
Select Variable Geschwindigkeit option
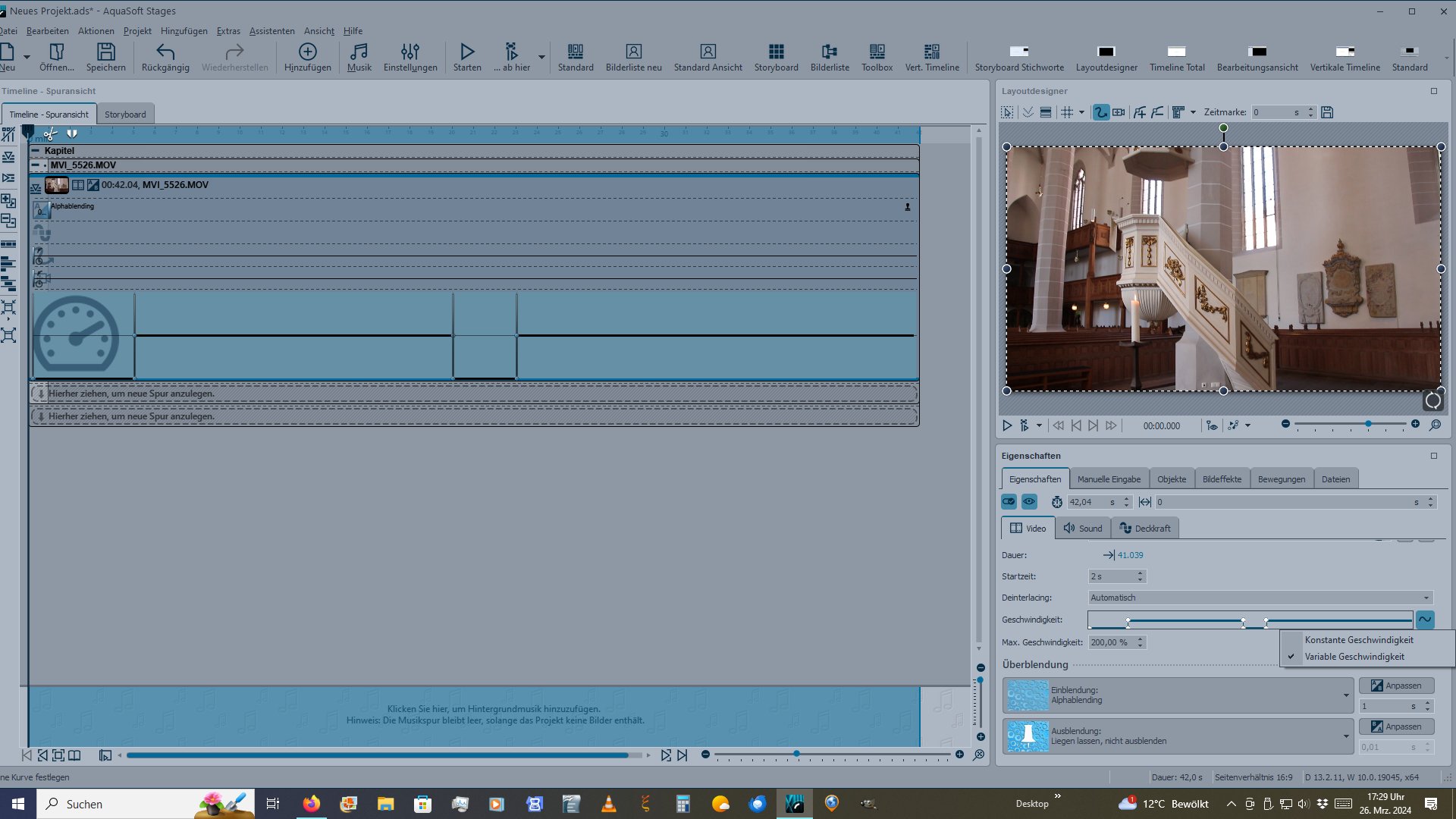tap(1354, 657)
